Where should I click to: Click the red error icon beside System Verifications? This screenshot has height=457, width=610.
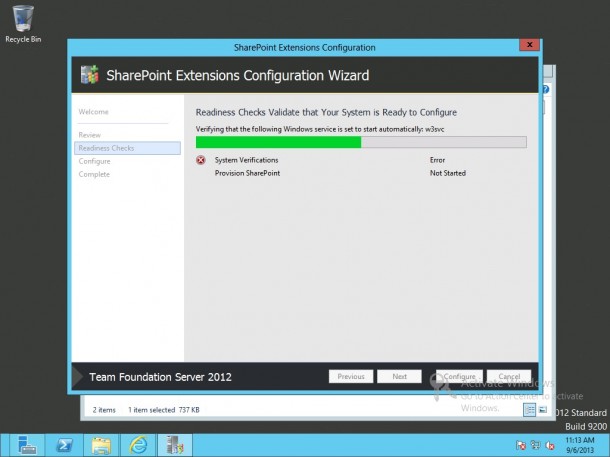click(x=201, y=160)
